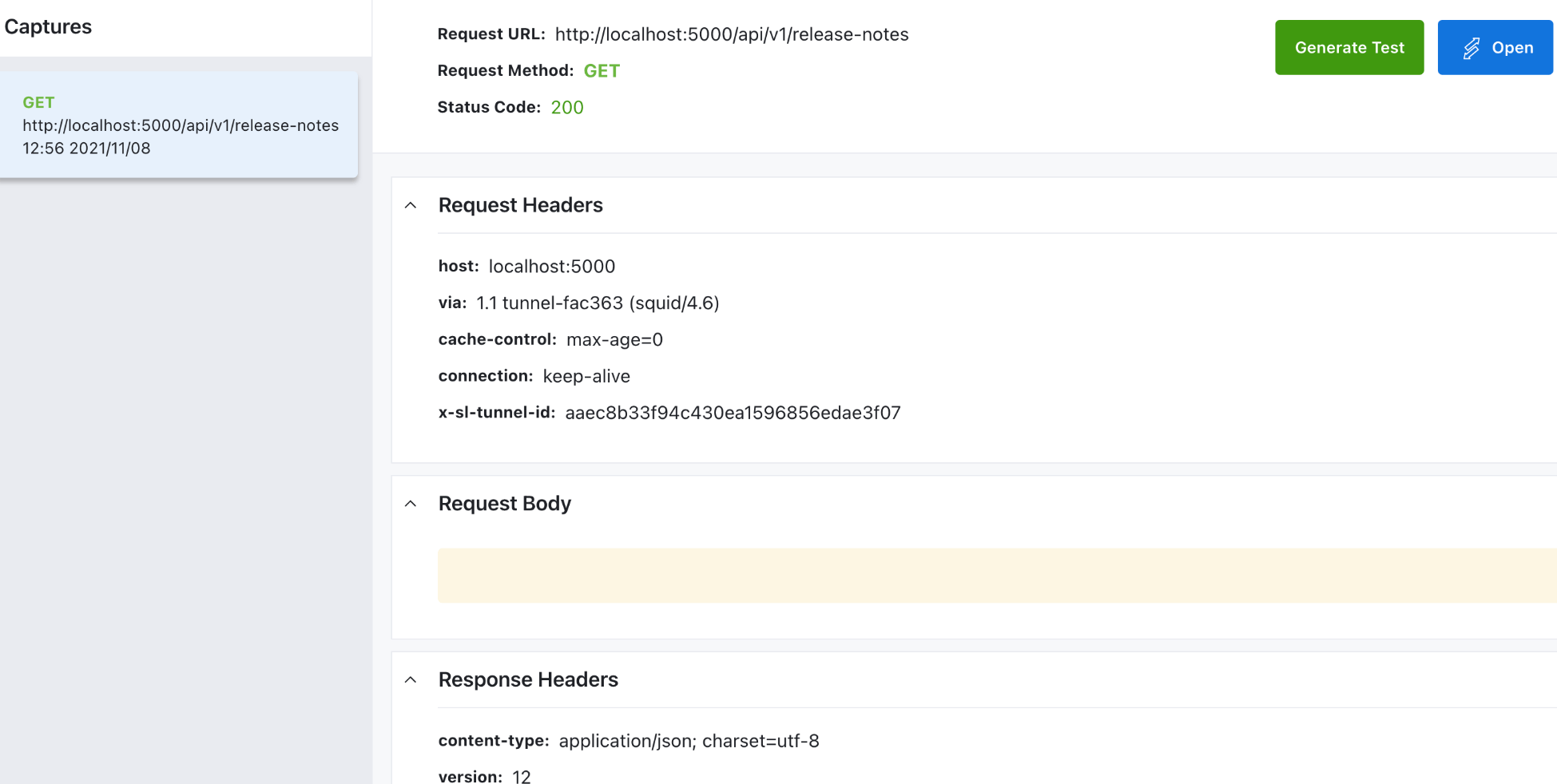
Task: Collapse the Request Headers section
Action: 411,205
